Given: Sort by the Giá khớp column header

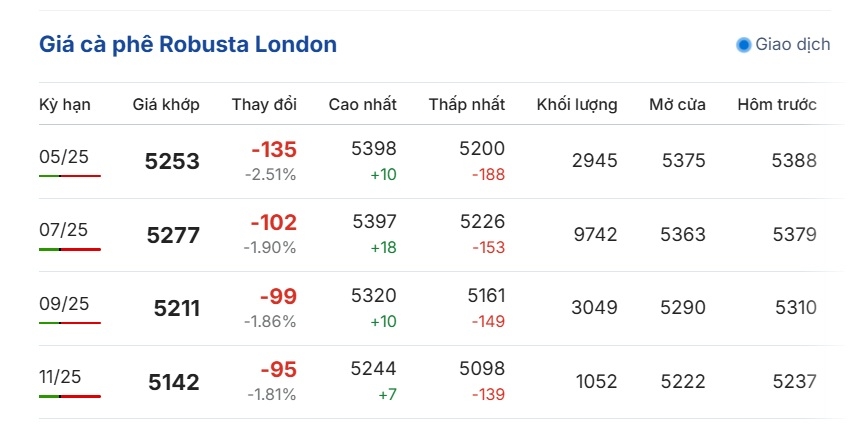Looking at the screenshot, I should pos(166,105).
